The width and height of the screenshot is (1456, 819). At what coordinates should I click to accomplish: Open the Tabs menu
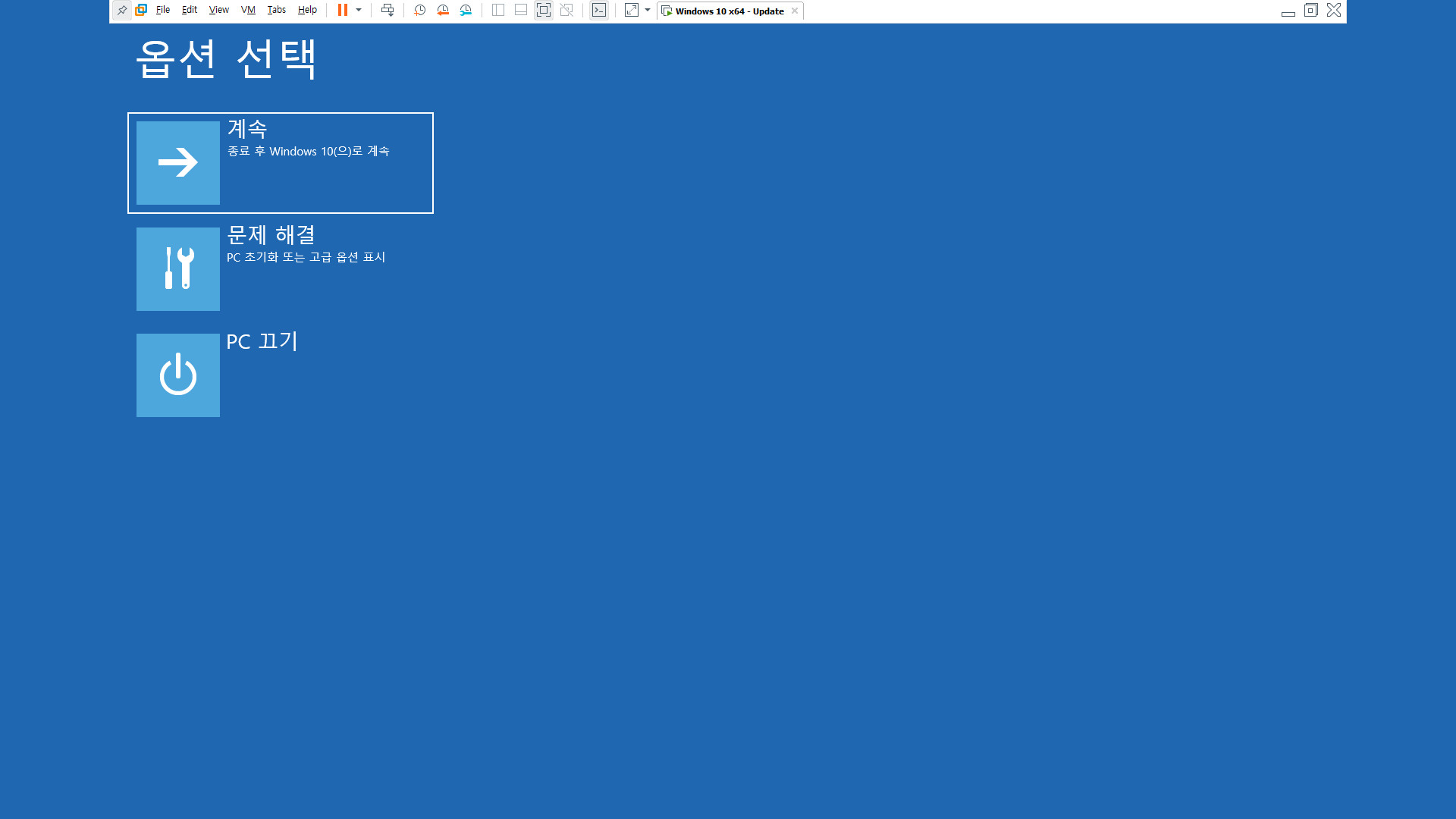tap(277, 11)
